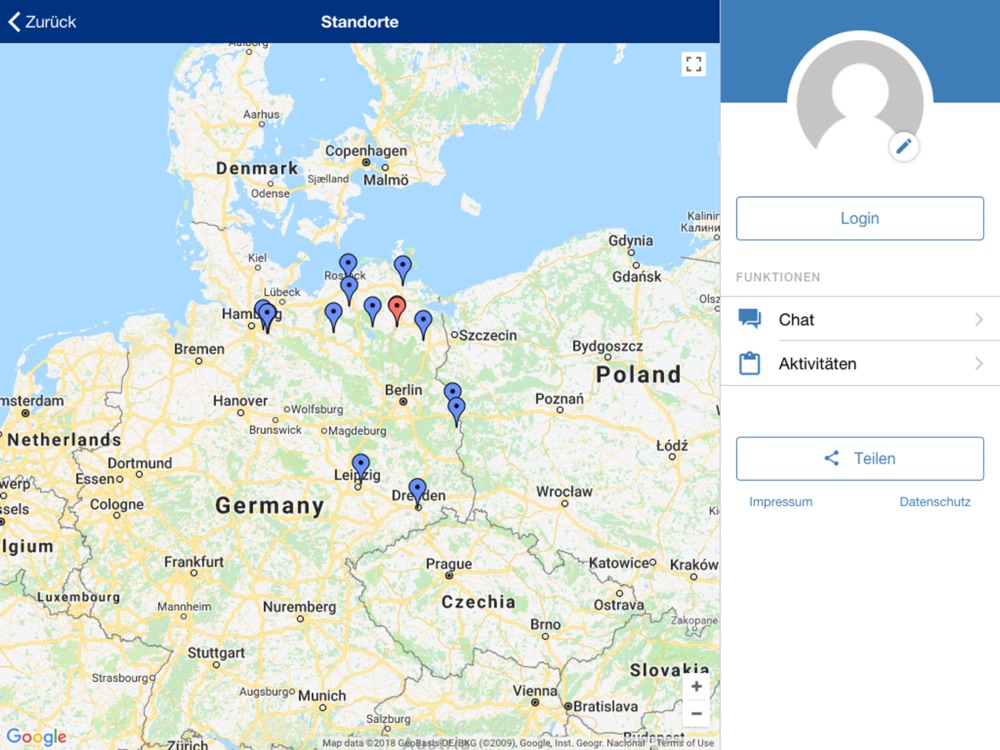1000x750 pixels.
Task: Select the blue marker on Leipzig
Action: pyautogui.click(x=360, y=468)
